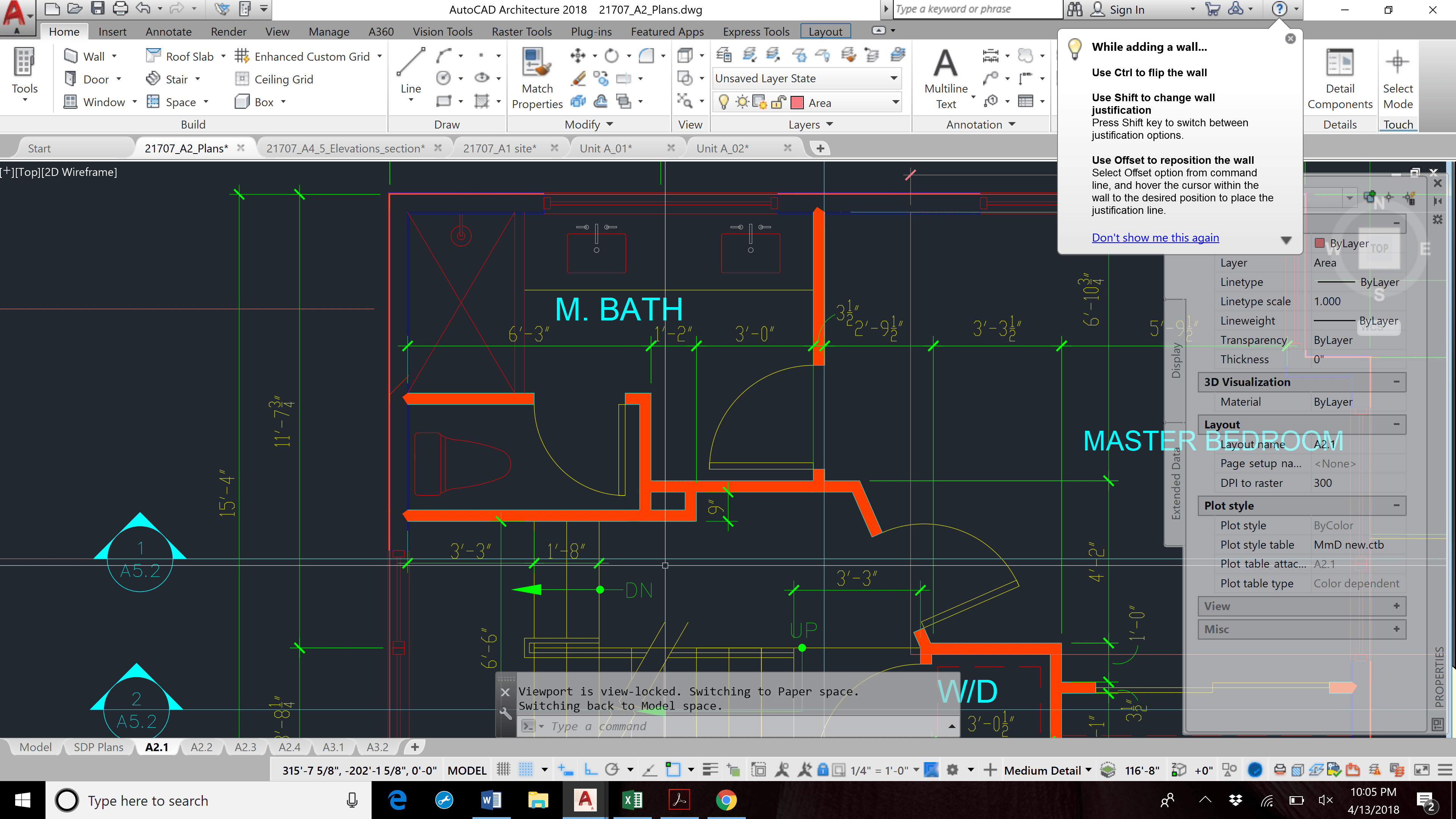Click the Match Properties tool
This screenshot has height=819, width=1456.
[x=537, y=74]
